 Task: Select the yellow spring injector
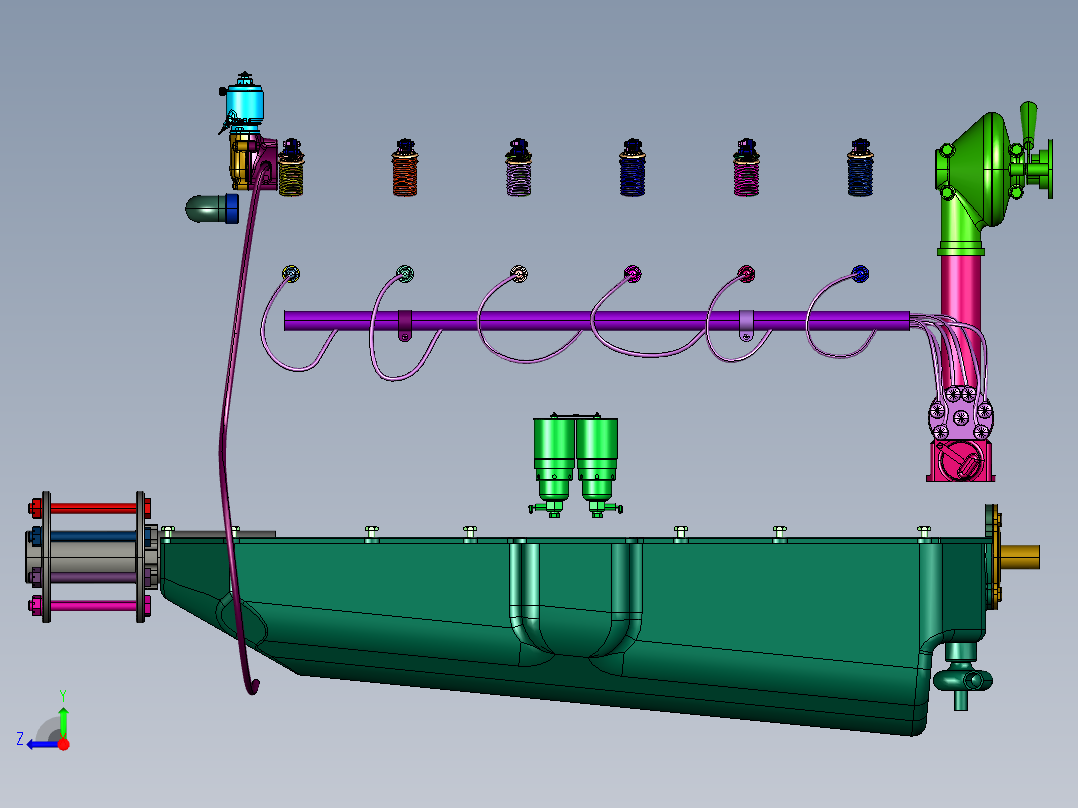pos(291,168)
